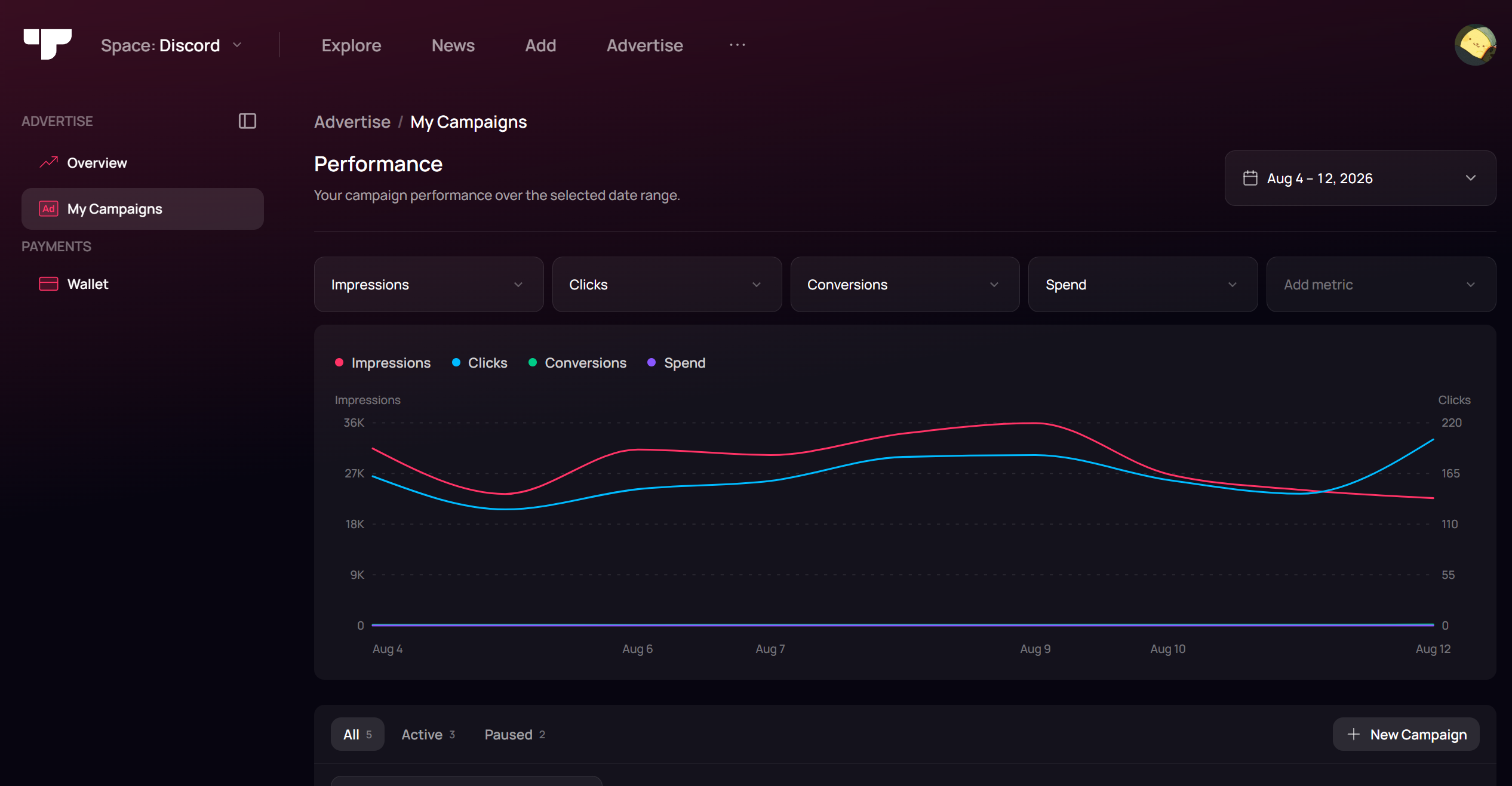Select Add in top navigation
The height and width of the screenshot is (786, 1512).
[x=540, y=45]
